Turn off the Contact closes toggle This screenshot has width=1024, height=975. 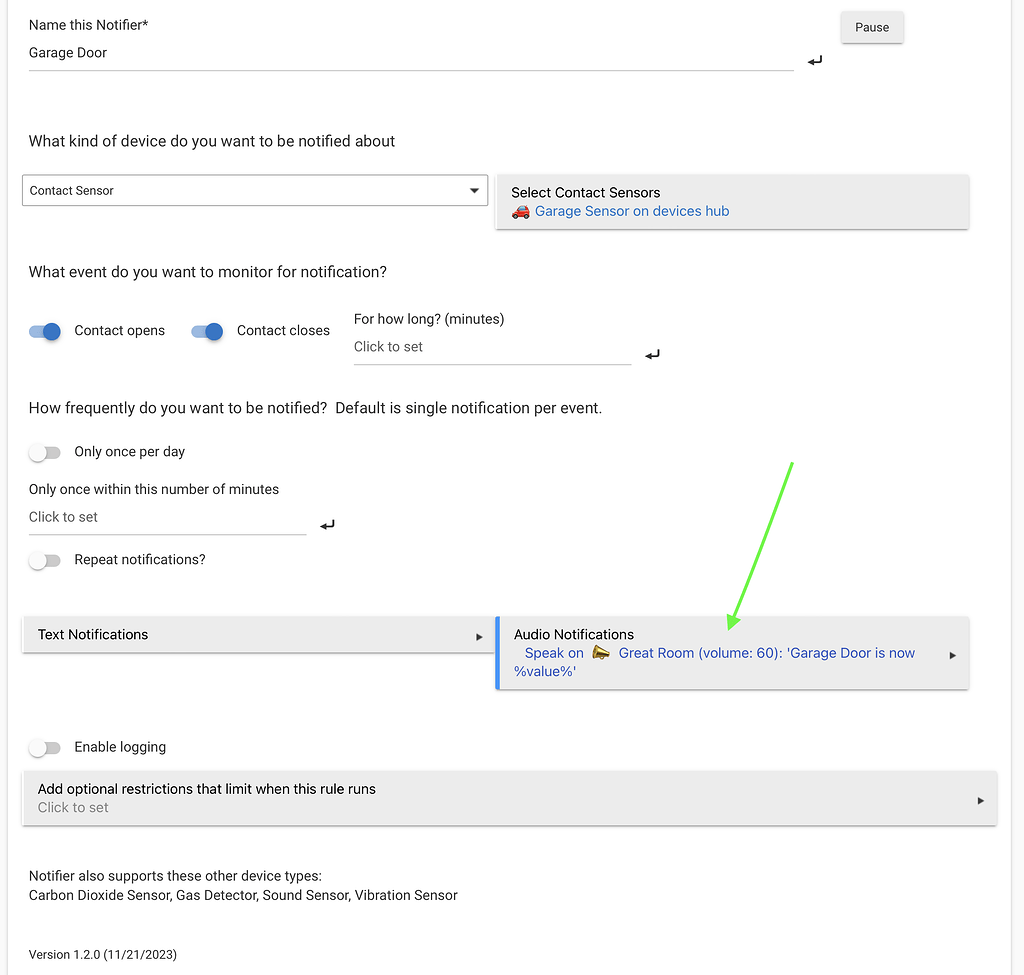[206, 330]
